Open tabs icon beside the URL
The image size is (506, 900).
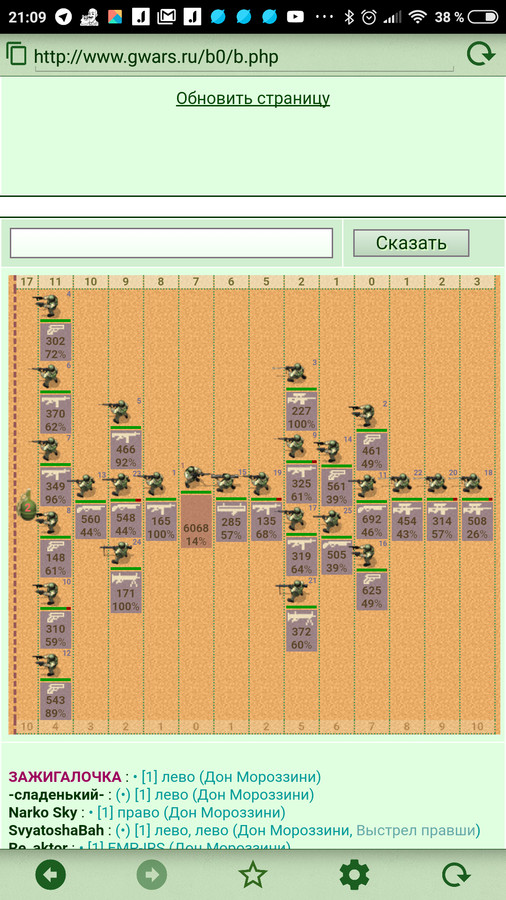(x=17, y=55)
